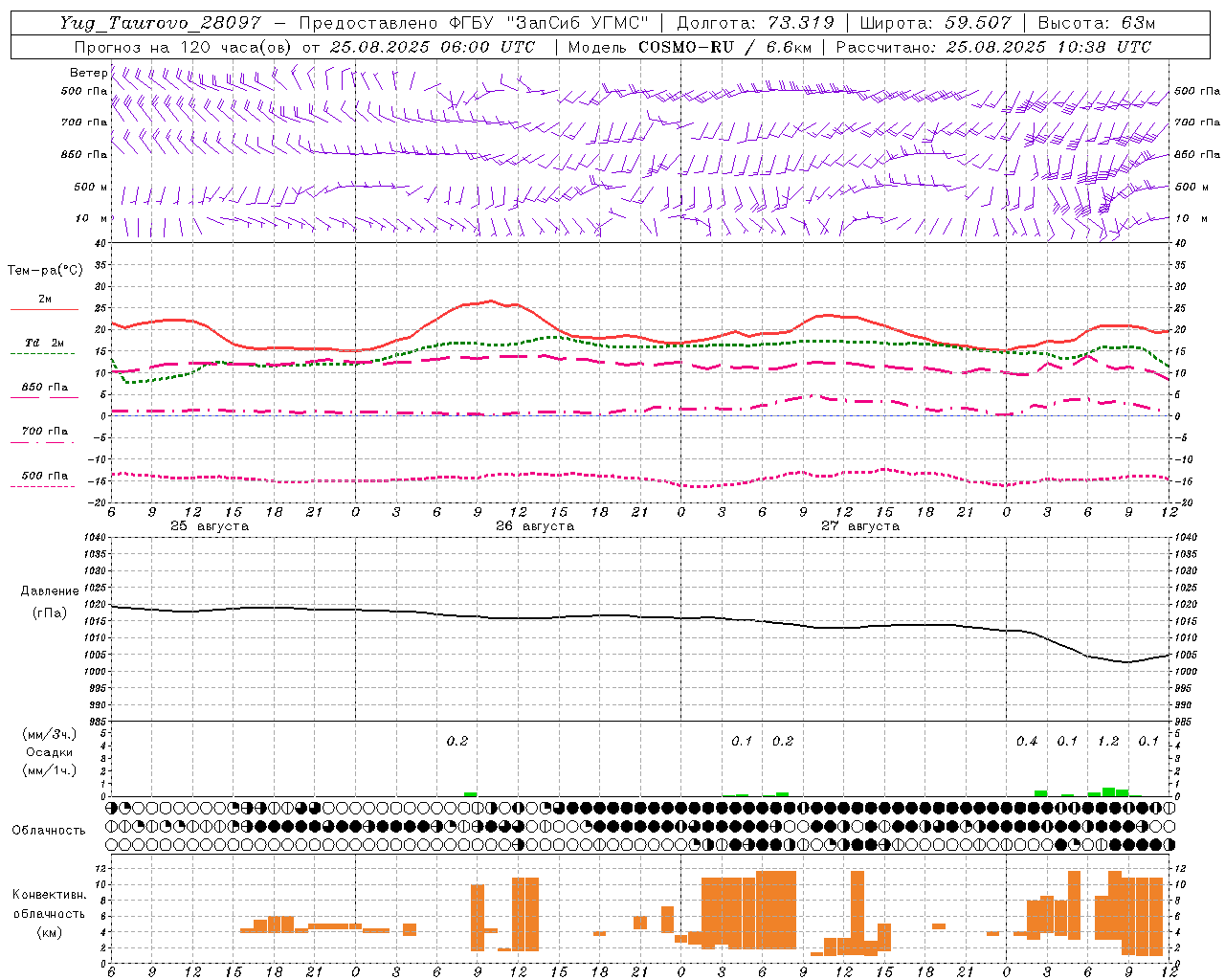Click the (мм/3ч.) precipitation unit label
The width and height of the screenshot is (1225, 980).
coord(50,734)
